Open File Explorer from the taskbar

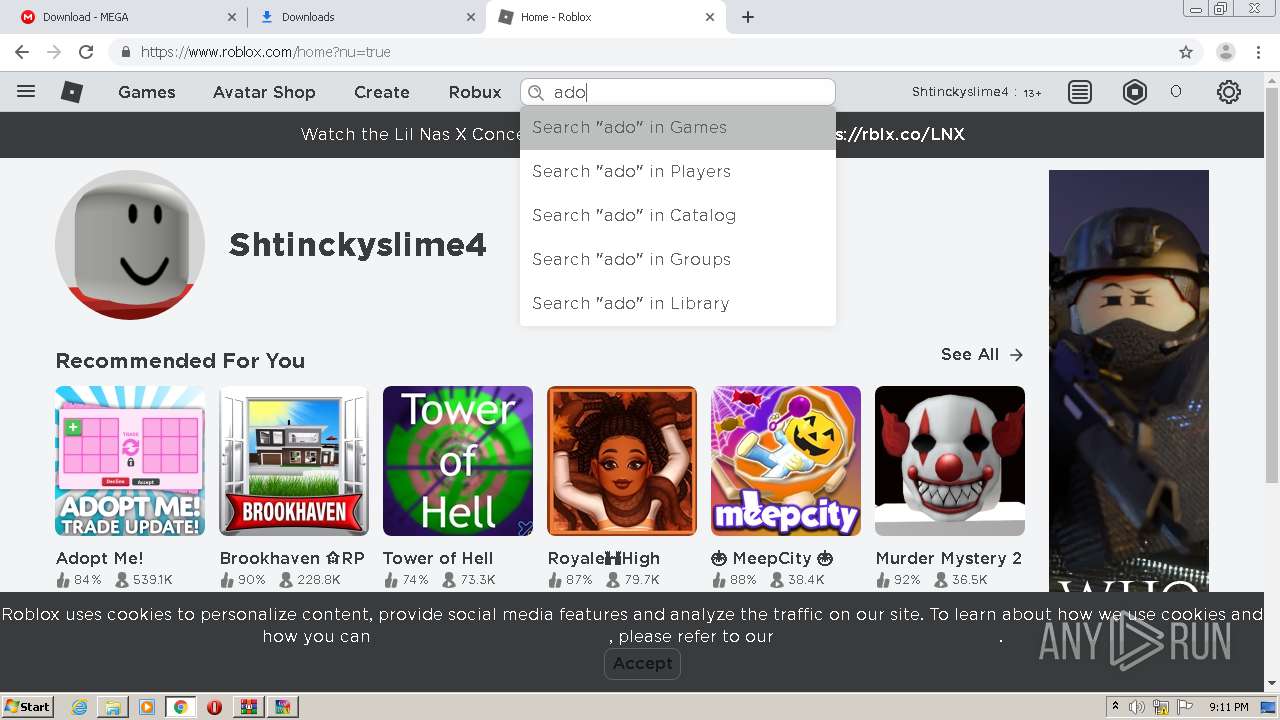pyautogui.click(x=113, y=707)
